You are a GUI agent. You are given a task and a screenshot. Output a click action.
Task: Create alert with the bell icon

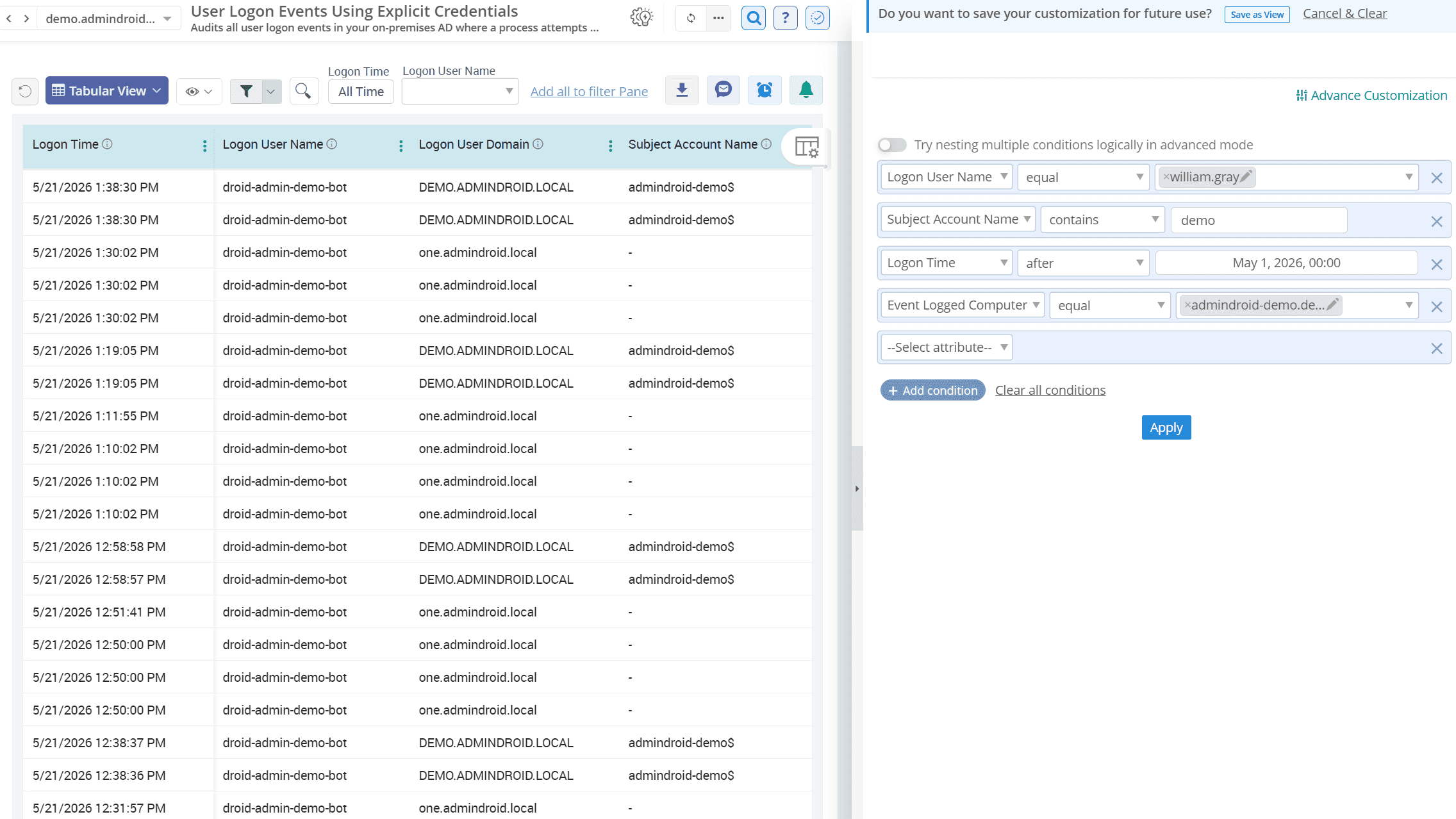pos(806,90)
